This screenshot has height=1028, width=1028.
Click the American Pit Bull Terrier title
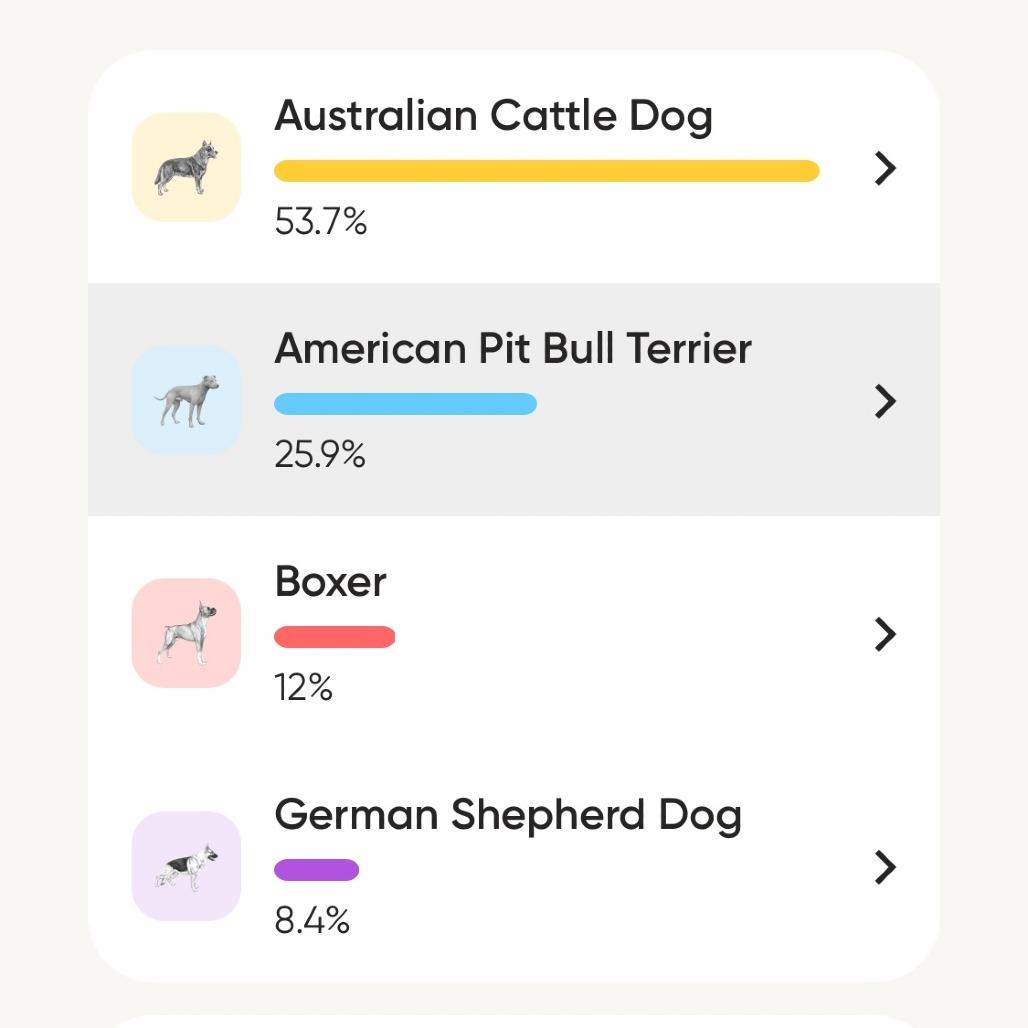512,349
